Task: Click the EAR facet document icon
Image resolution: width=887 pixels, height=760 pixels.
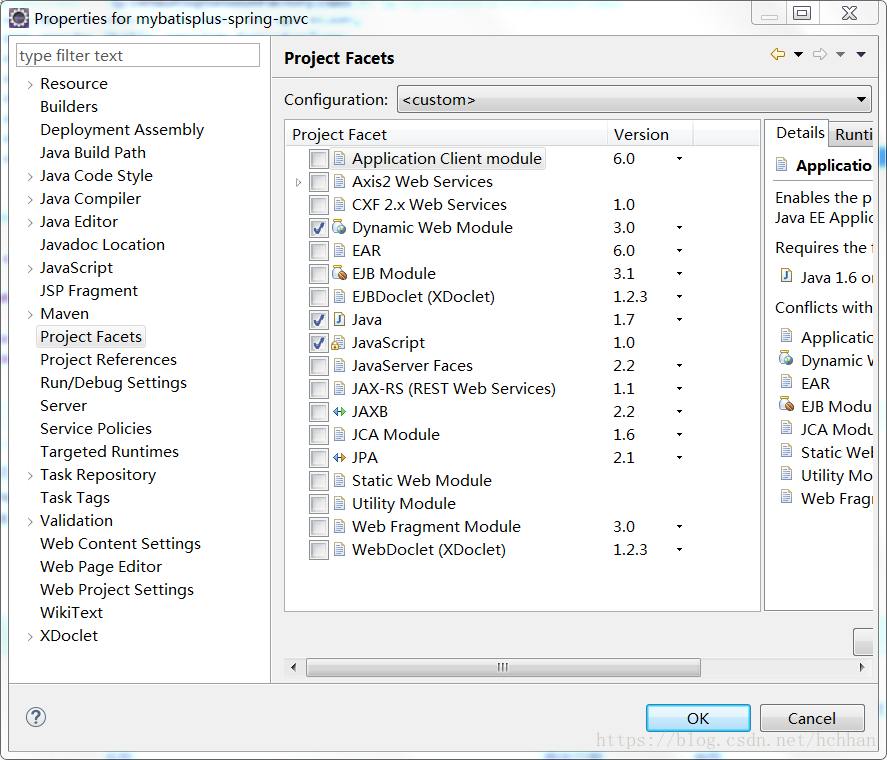Action: click(339, 250)
